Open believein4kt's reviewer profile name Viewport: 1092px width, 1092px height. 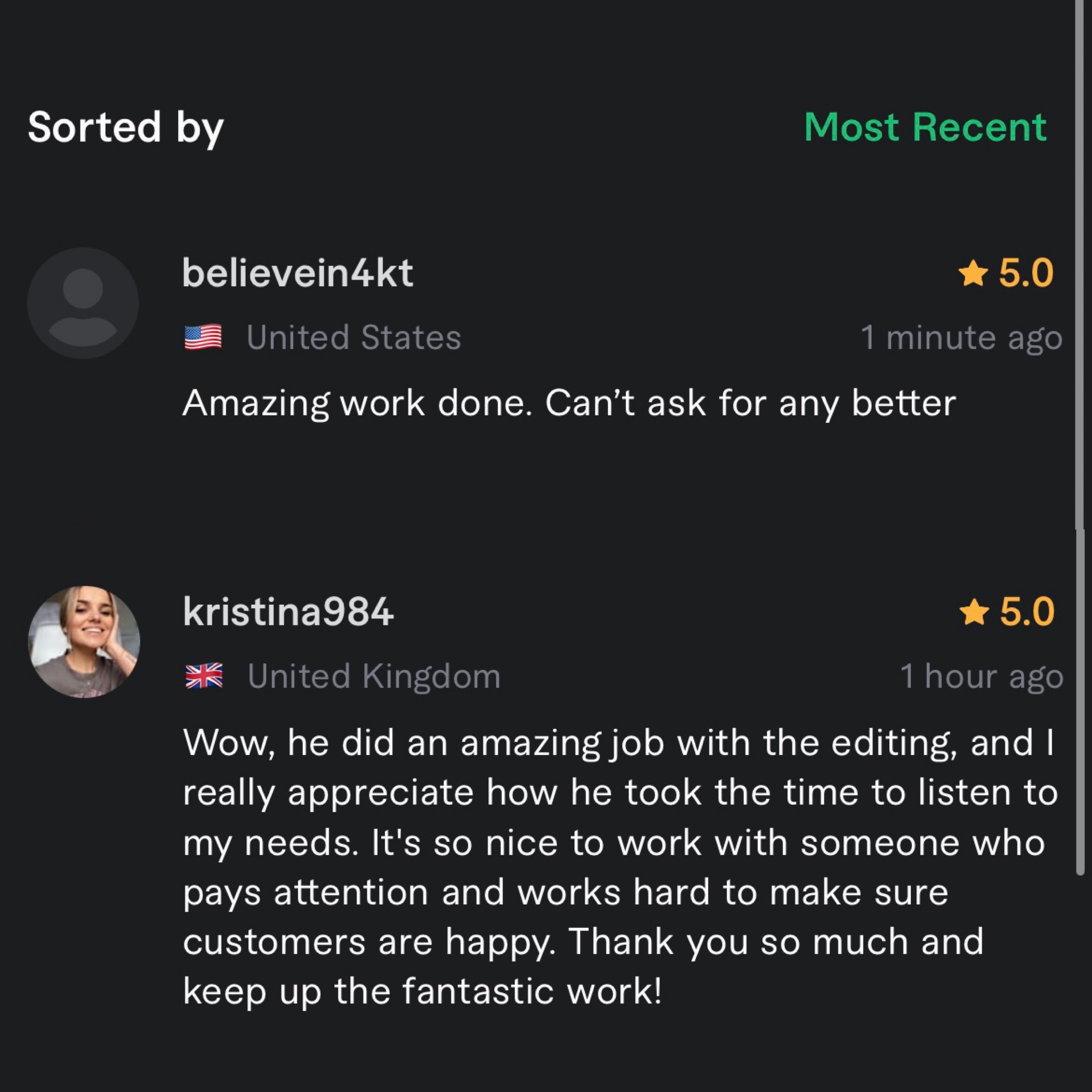(x=298, y=274)
